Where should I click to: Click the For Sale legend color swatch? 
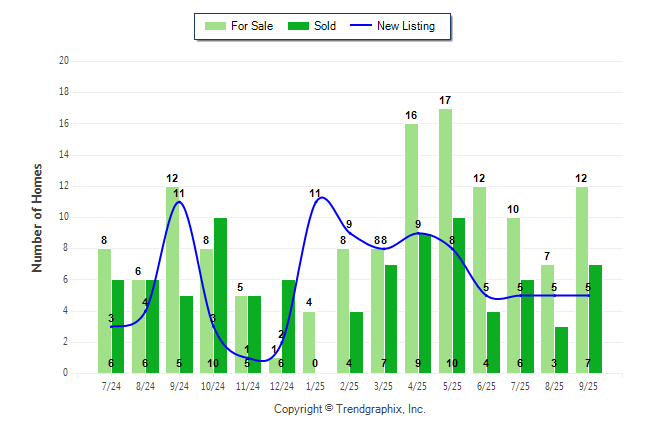click(x=215, y=26)
